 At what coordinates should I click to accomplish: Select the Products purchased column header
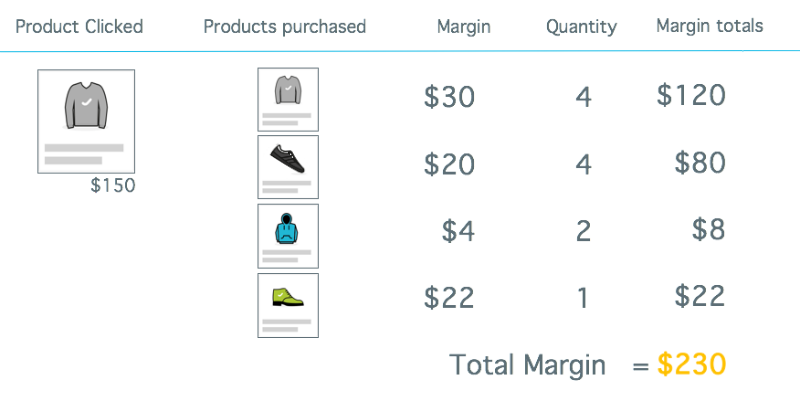pyautogui.click(x=285, y=26)
